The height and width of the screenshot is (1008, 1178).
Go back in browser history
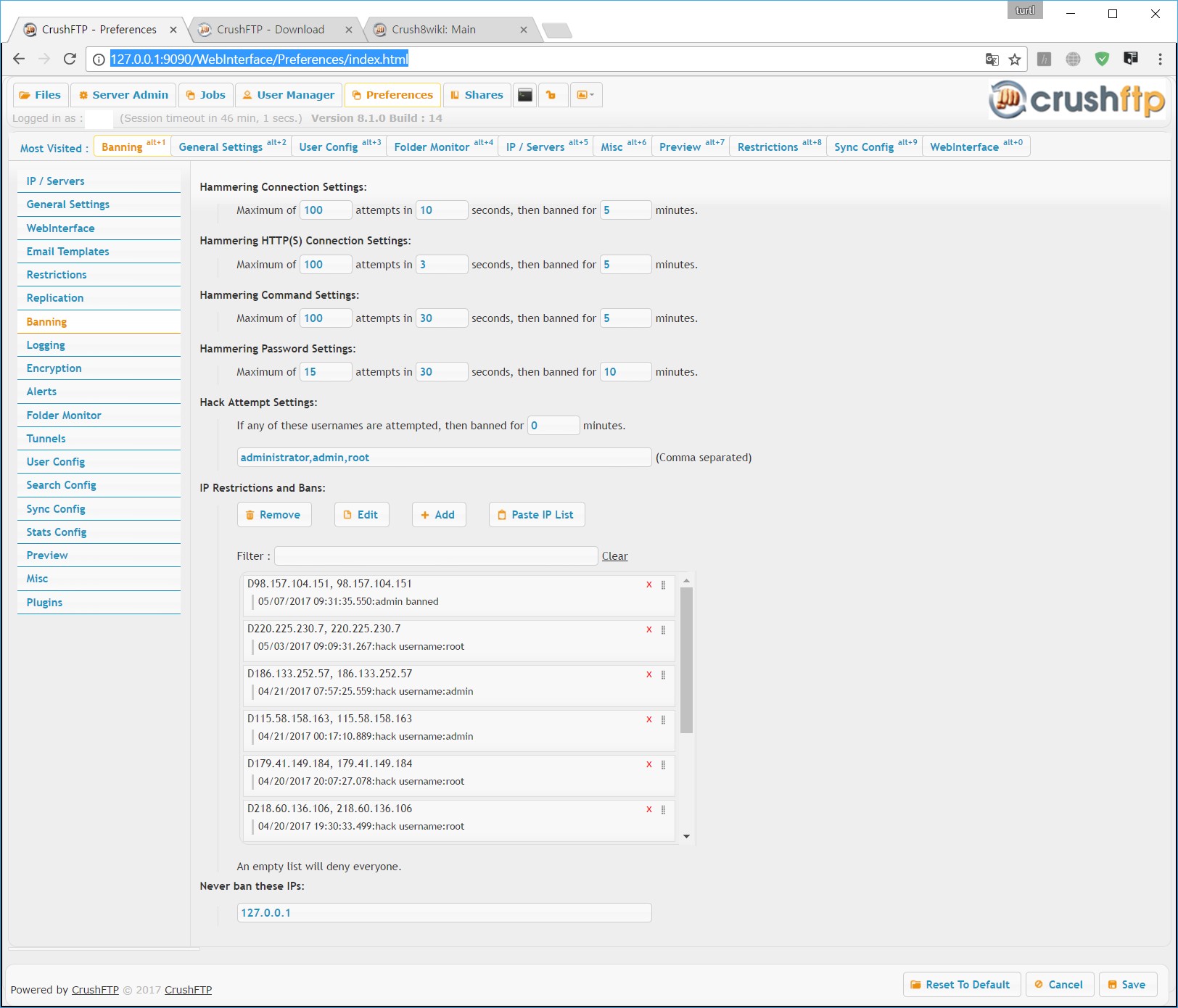click(19, 59)
